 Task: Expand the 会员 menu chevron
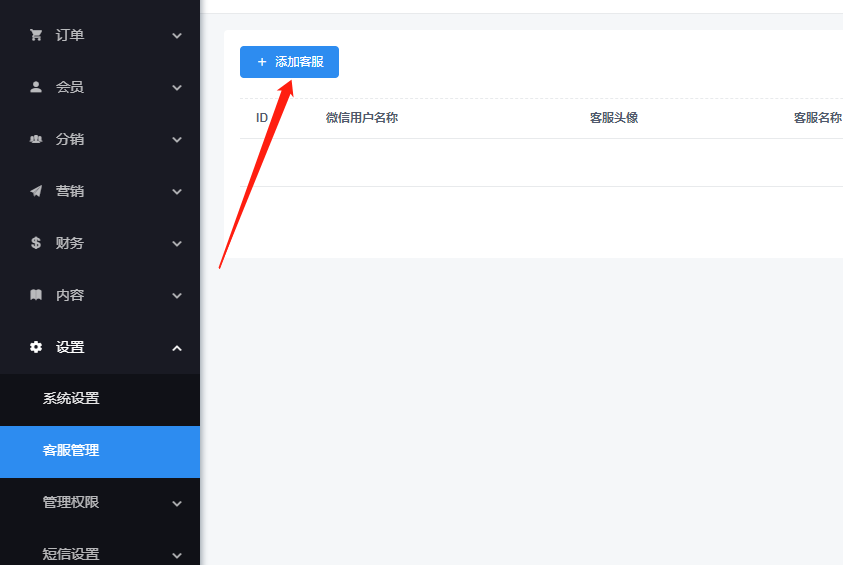[177, 88]
